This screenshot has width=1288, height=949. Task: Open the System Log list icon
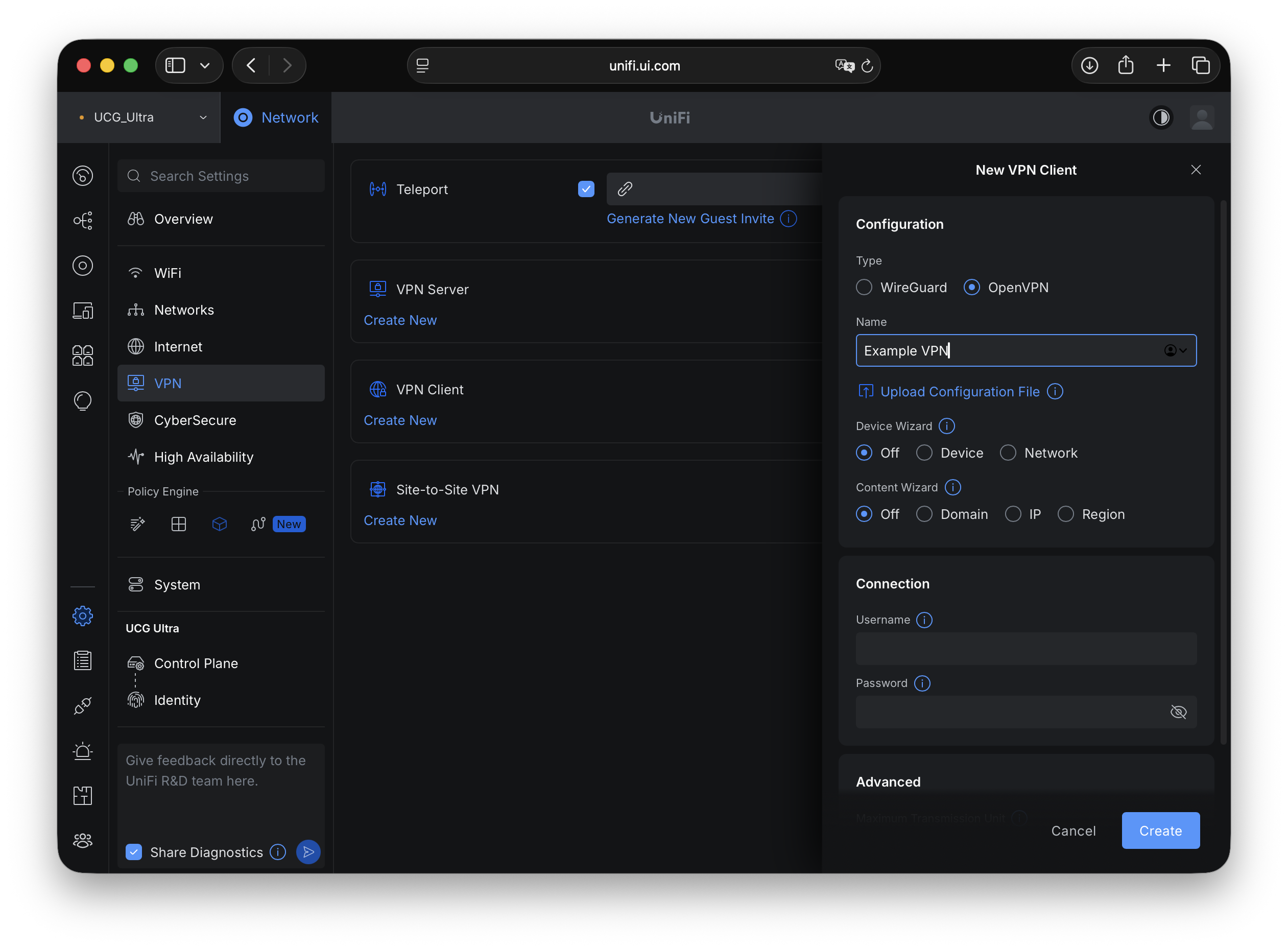pos(83,660)
